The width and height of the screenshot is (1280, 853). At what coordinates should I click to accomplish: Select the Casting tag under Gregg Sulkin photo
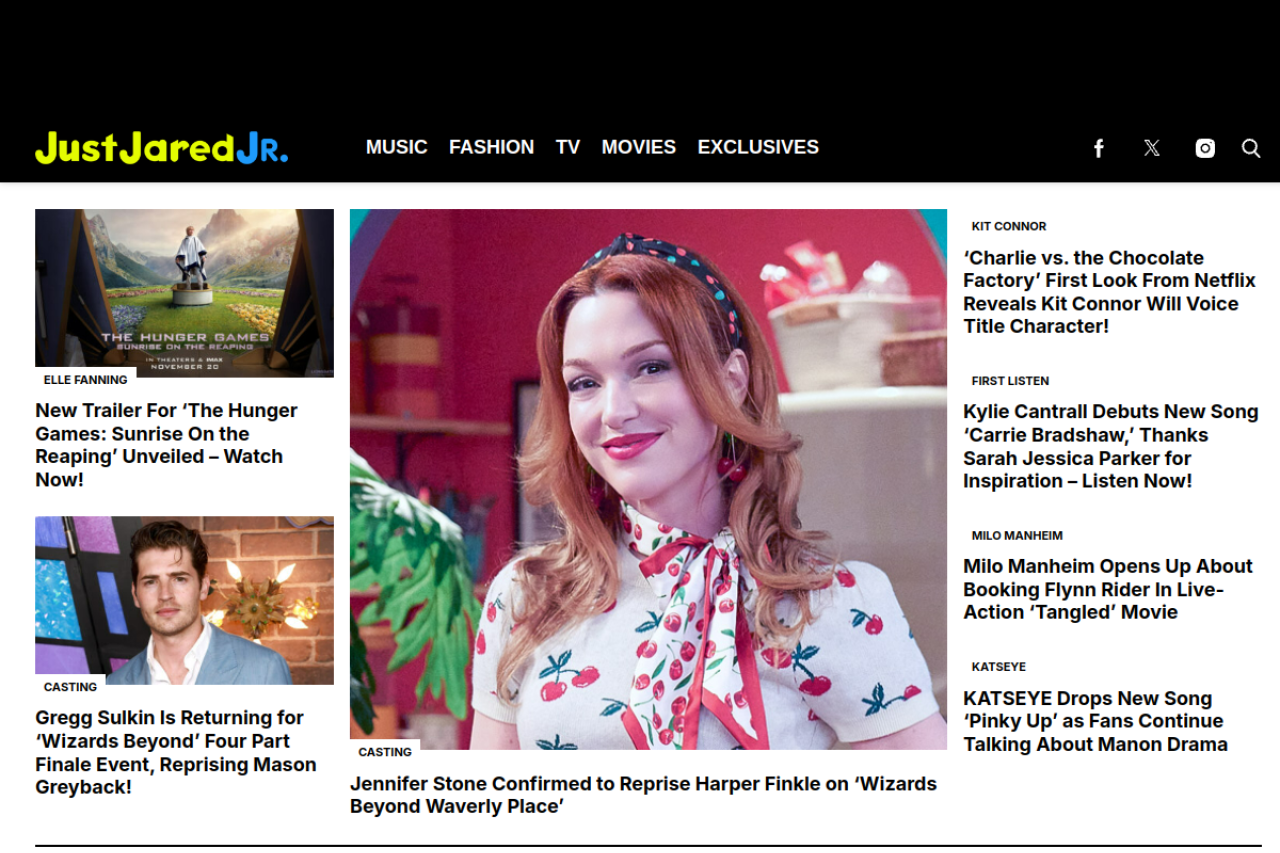coord(71,687)
